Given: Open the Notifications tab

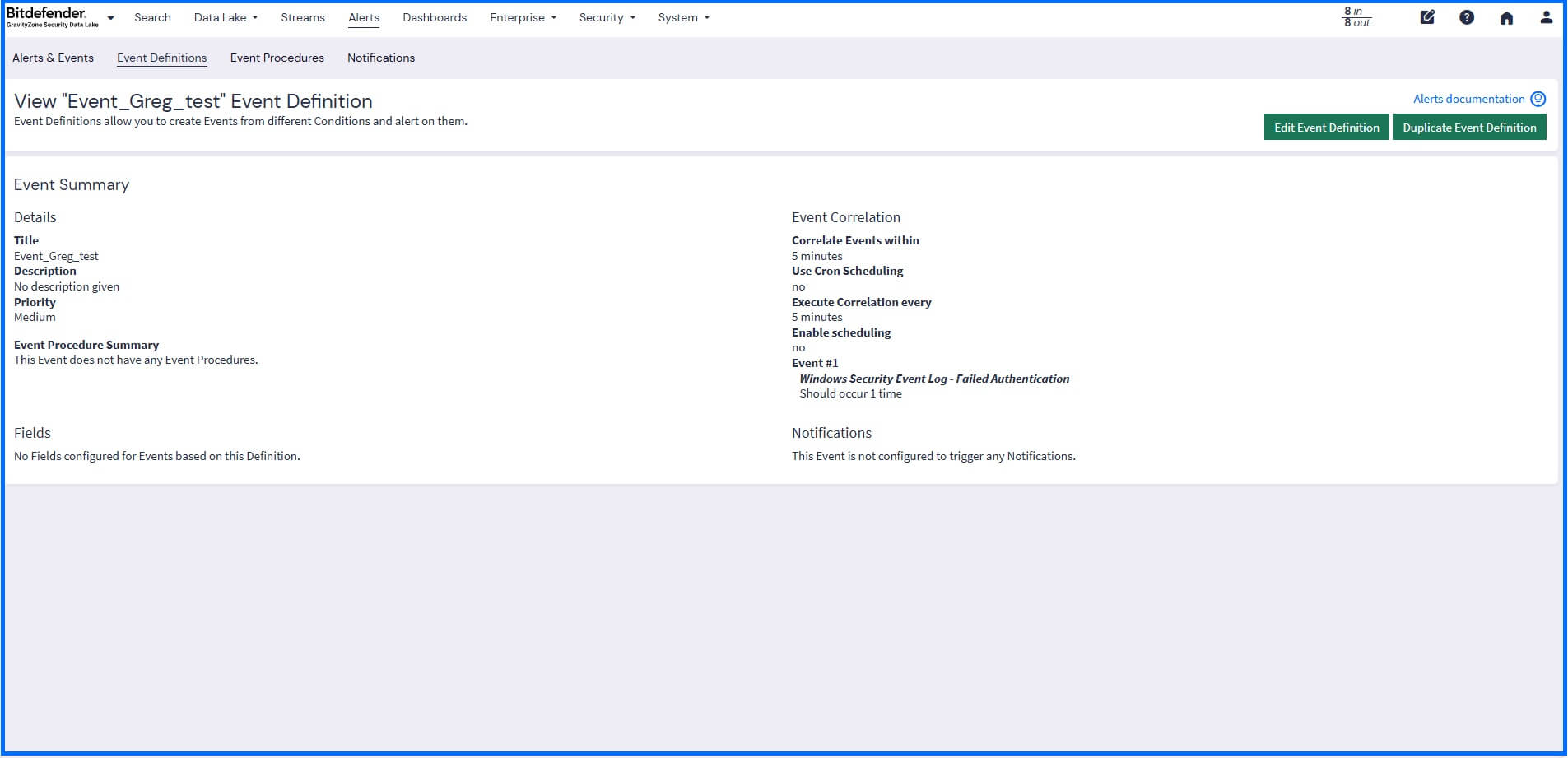Looking at the screenshot, I should tap(380, 58).
